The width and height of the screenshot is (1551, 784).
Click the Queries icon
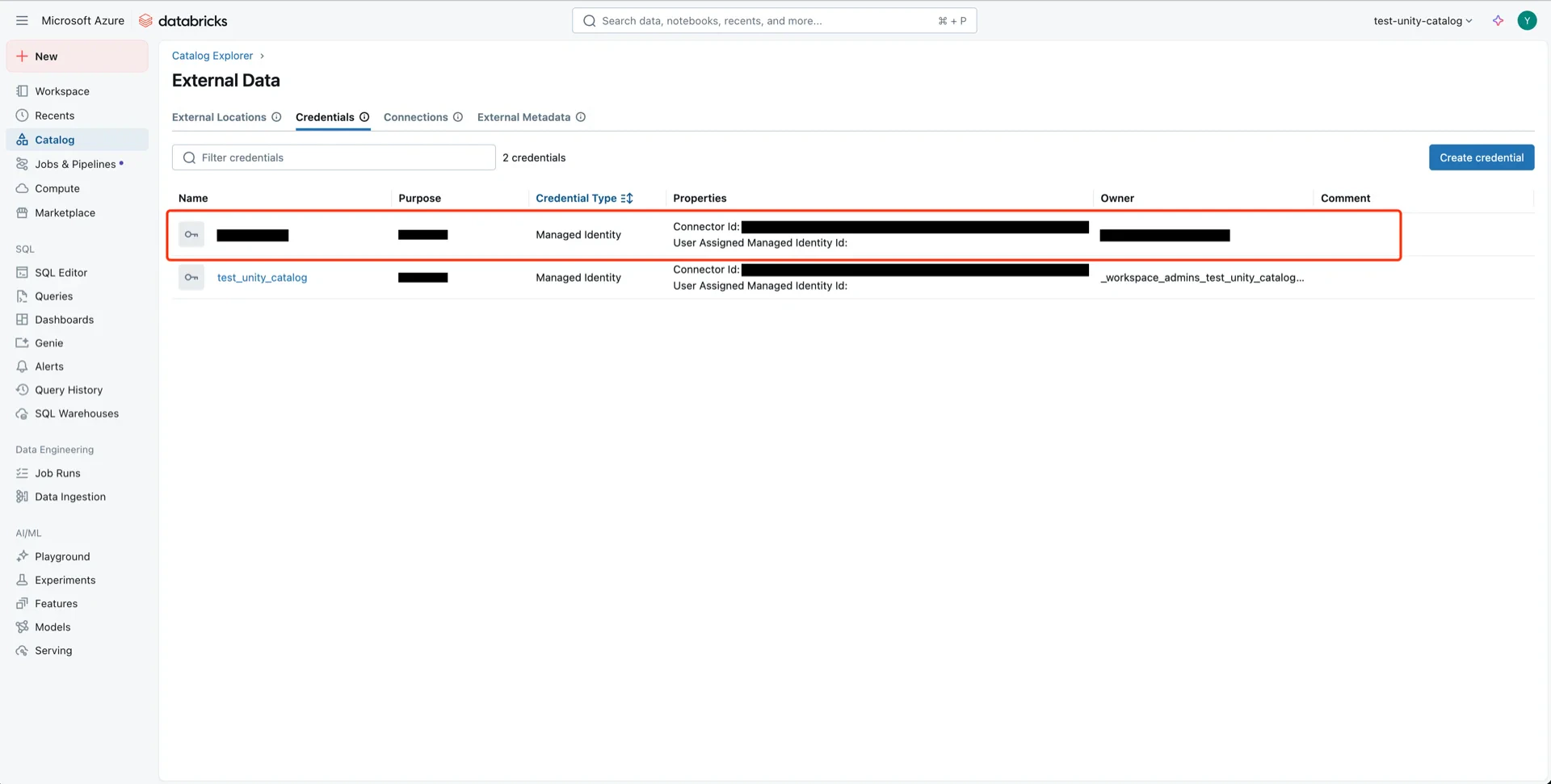(22, 296)
